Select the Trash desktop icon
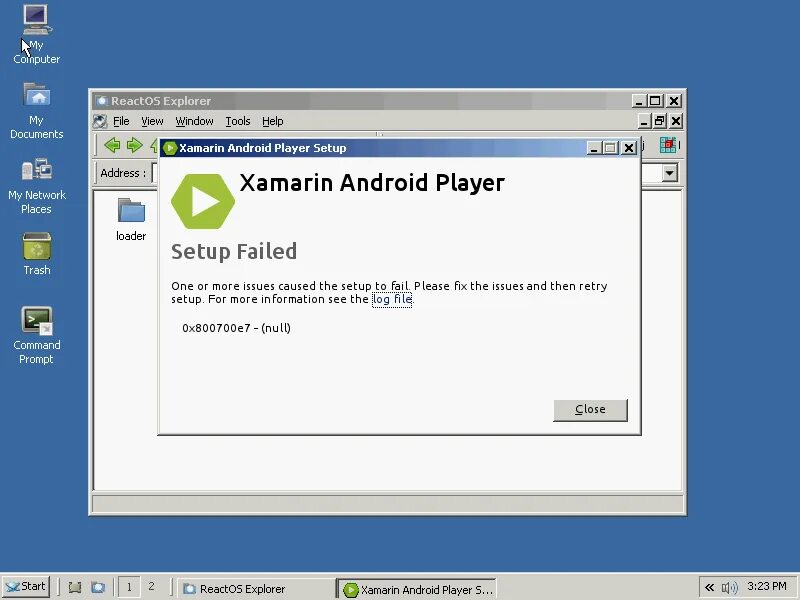The width and height of the screenshot is (800, 600). coord(36,254)
